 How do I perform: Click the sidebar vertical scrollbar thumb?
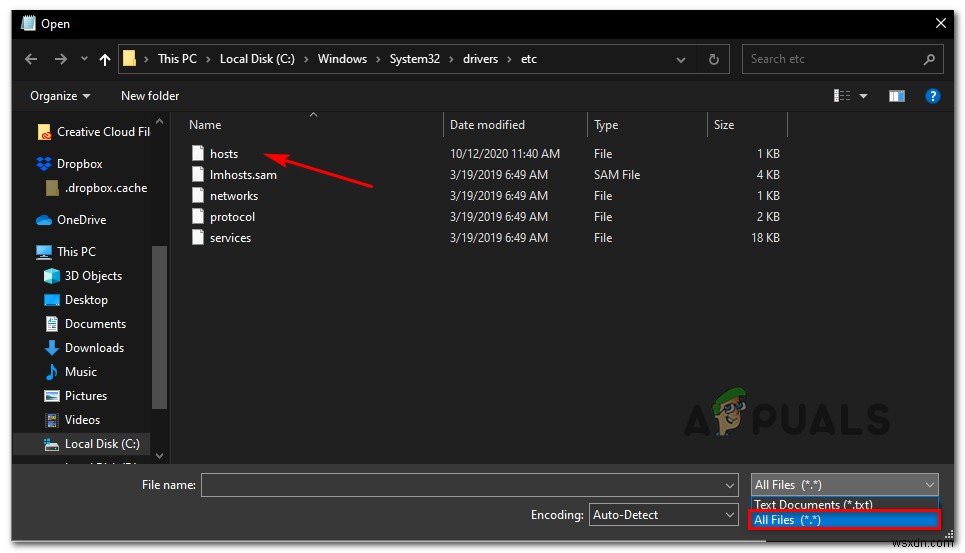pos(159,327)
